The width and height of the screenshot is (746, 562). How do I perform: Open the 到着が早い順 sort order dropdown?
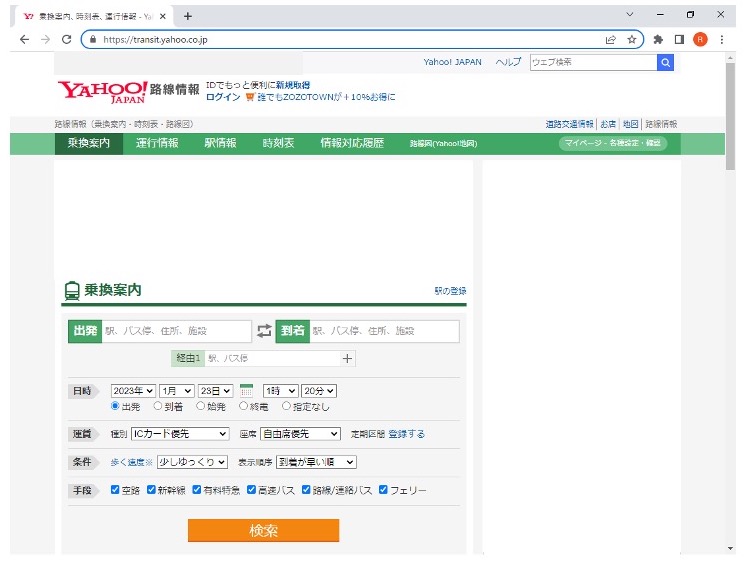click(316, 462)
